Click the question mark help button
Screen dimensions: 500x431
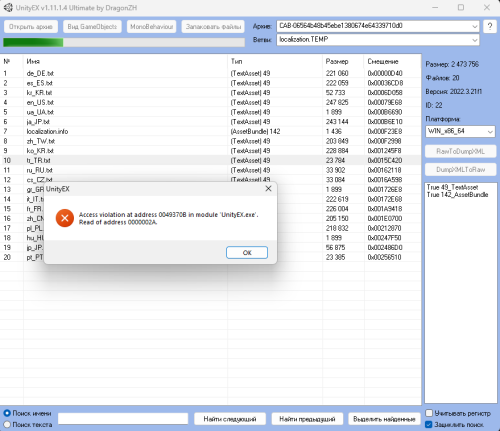click(490, 26)
